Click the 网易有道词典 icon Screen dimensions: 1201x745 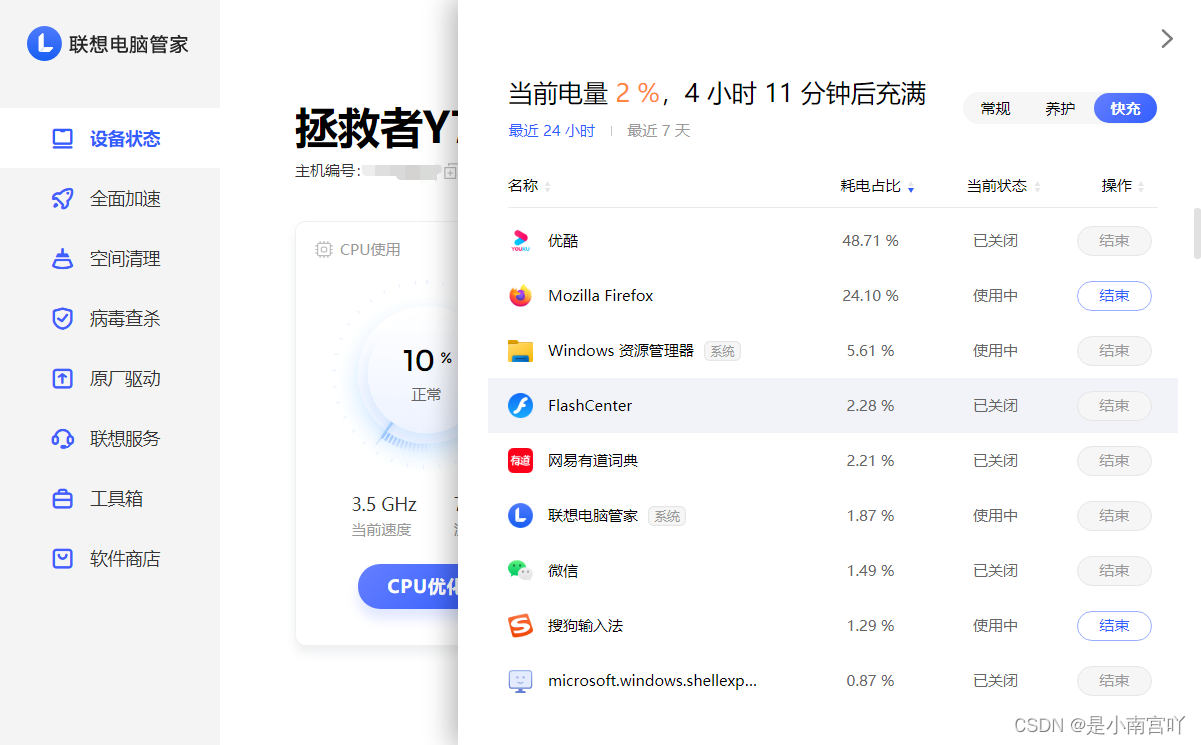tap(520, 461)
